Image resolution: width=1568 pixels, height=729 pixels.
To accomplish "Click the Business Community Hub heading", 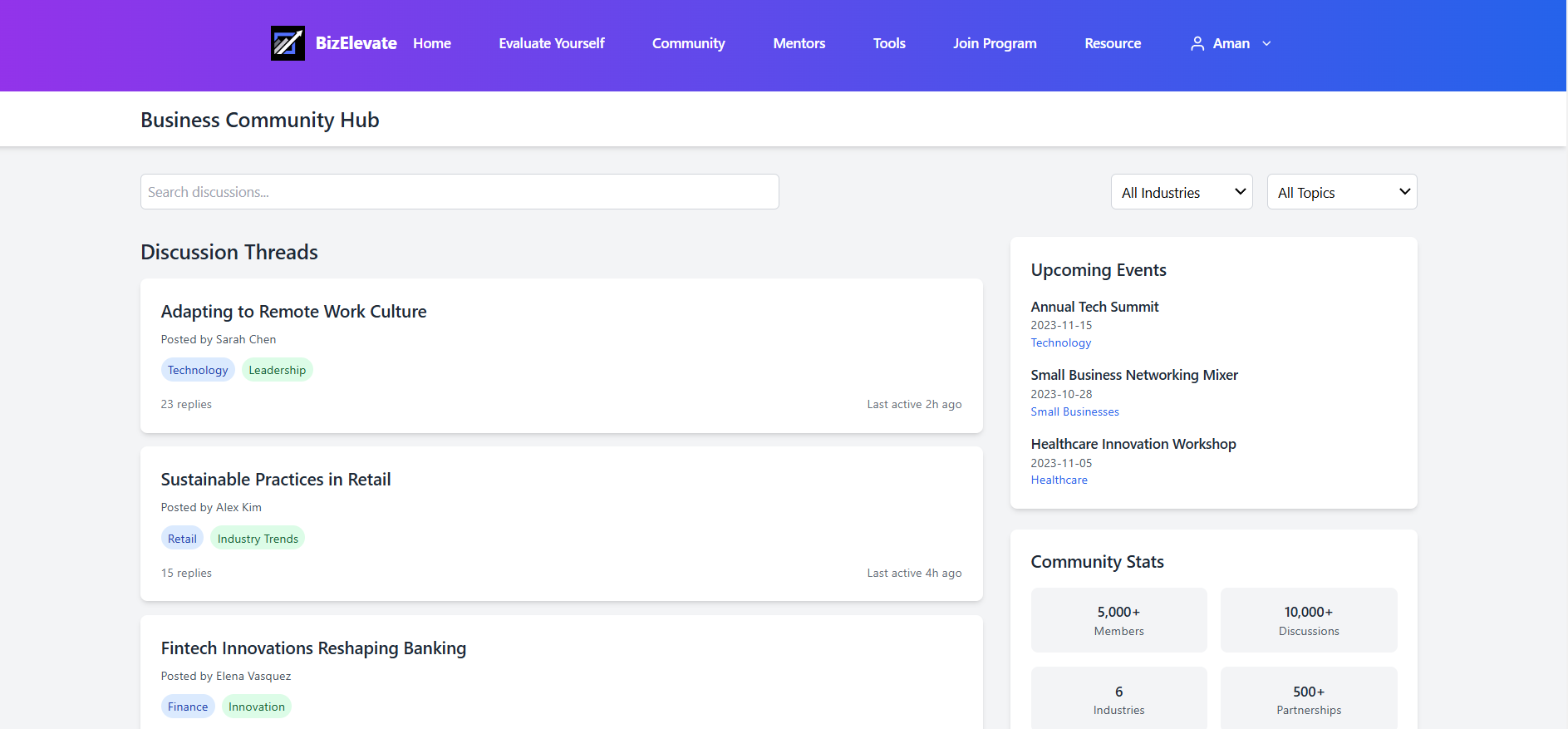I will pyautogui.click(x=260, y=120).
